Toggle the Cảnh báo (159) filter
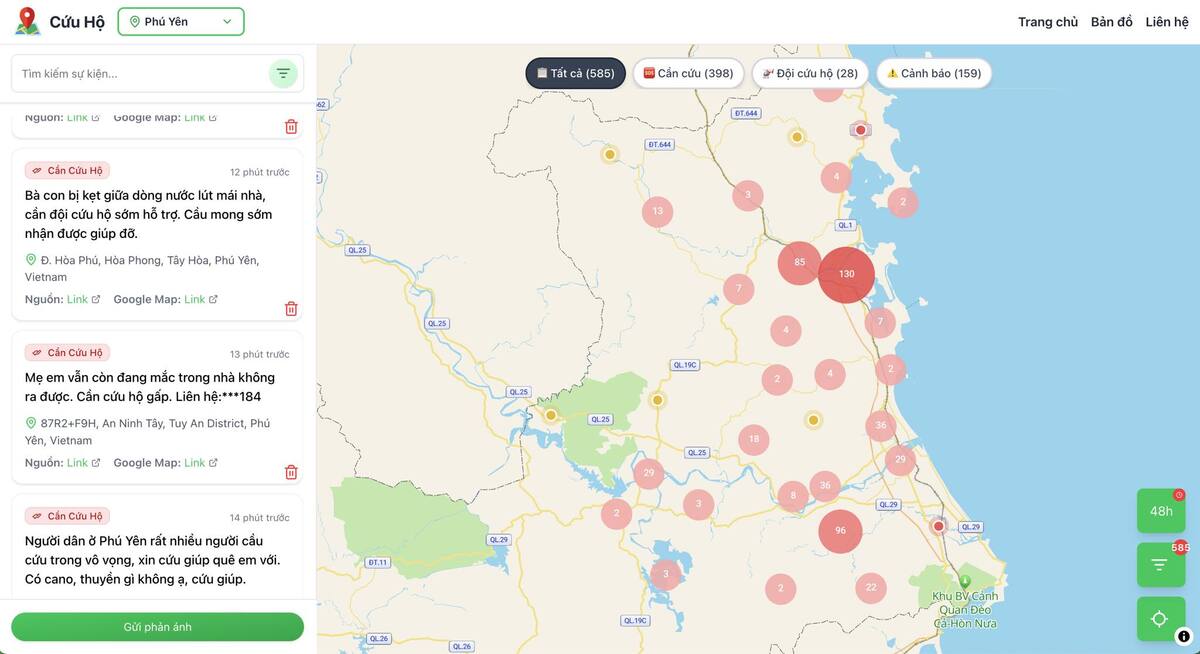Screen dimensions: 1200x654 [934, 73]
